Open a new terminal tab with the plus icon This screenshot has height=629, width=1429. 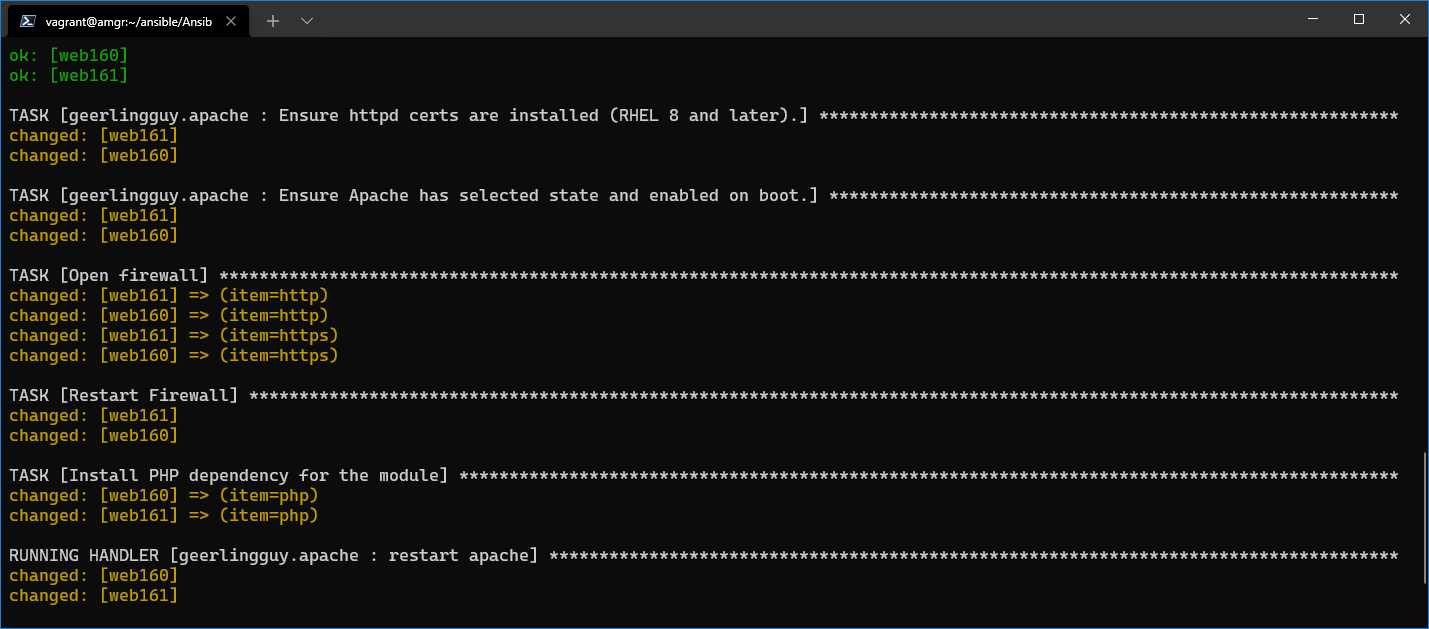[x=272, y=20]
